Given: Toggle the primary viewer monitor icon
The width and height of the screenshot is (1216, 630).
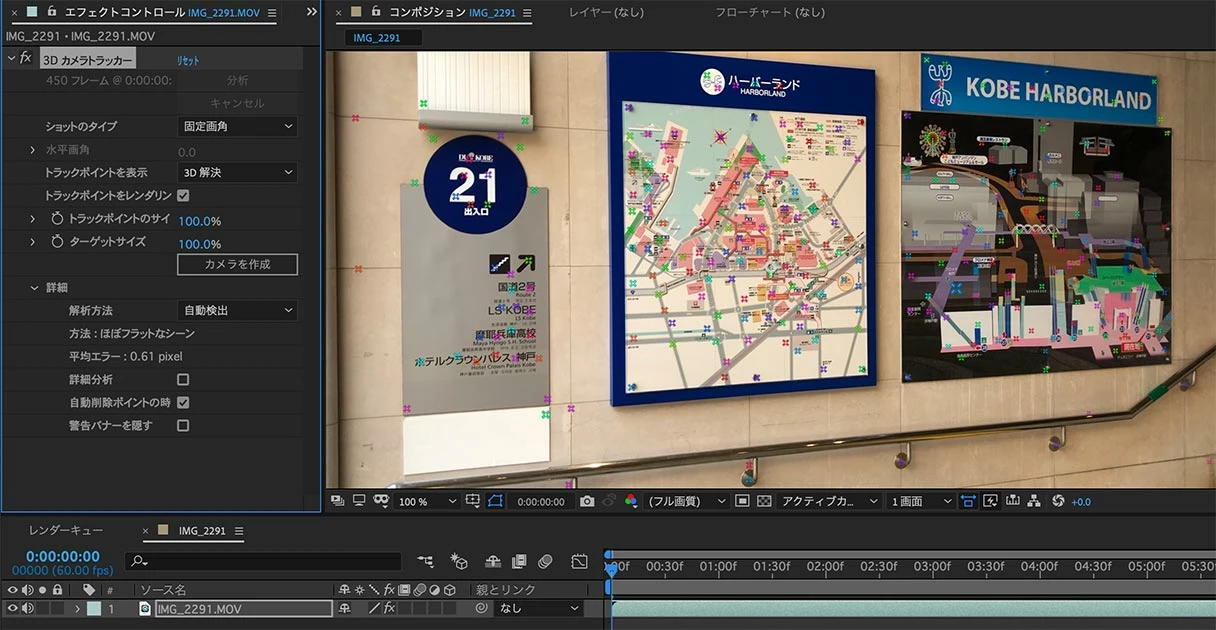Looking at the screenshot, I should tap(359, 501).
